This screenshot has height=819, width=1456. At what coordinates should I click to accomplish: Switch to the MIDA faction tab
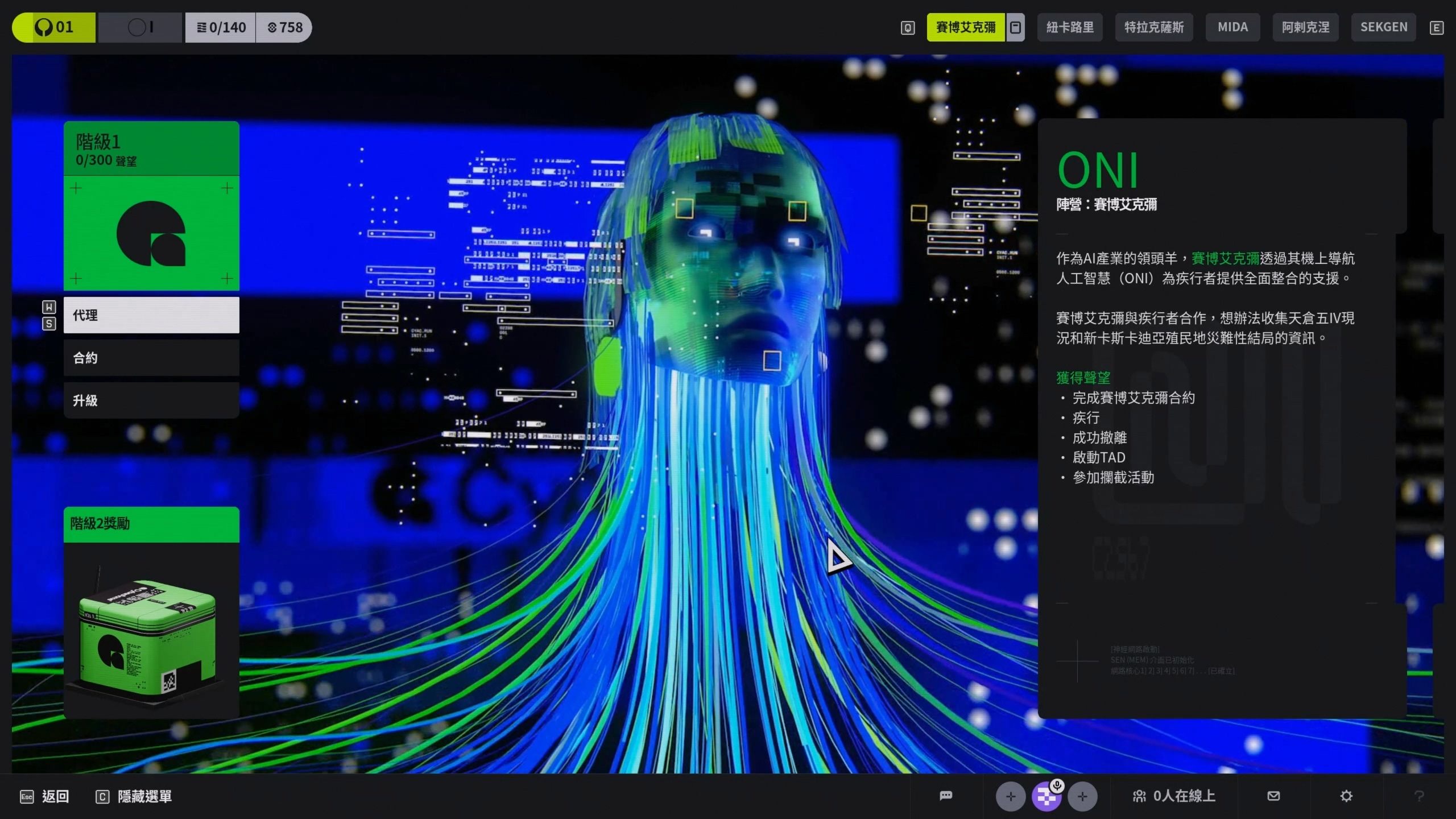click(x=1232, y=27)
